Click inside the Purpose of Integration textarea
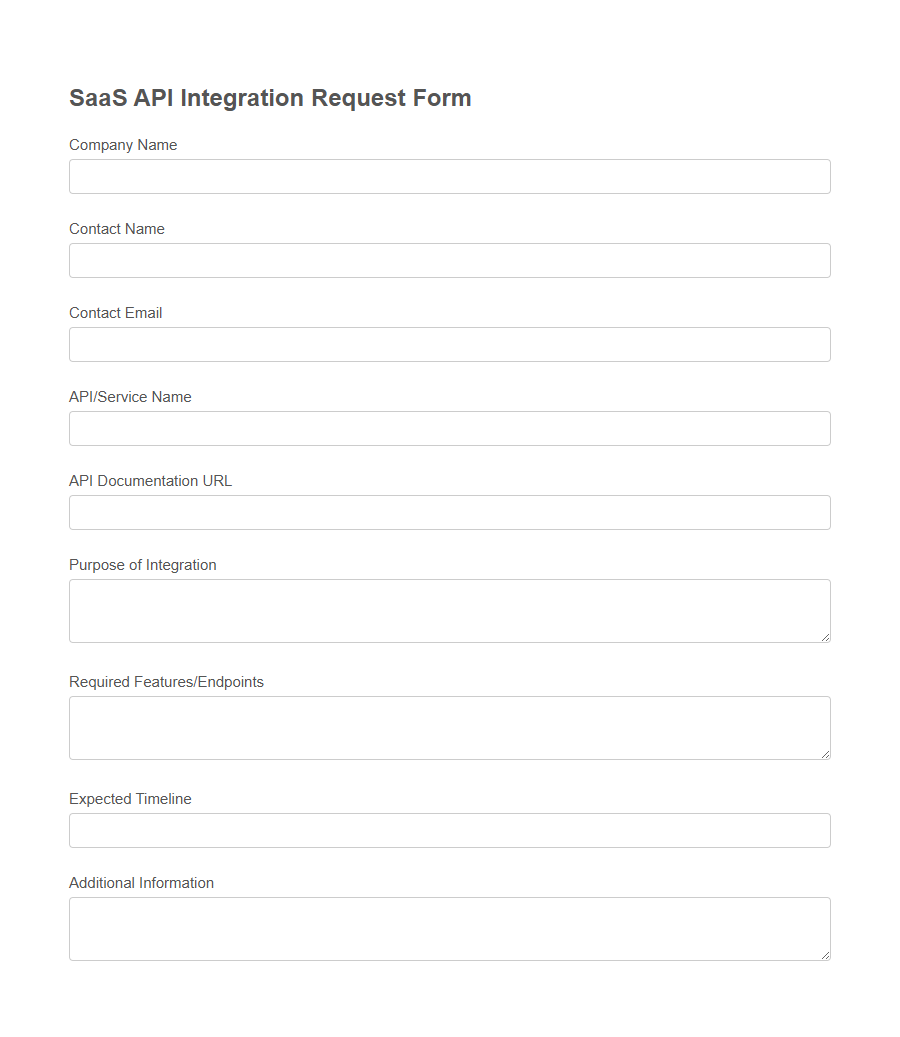 [x=449, y=608]
